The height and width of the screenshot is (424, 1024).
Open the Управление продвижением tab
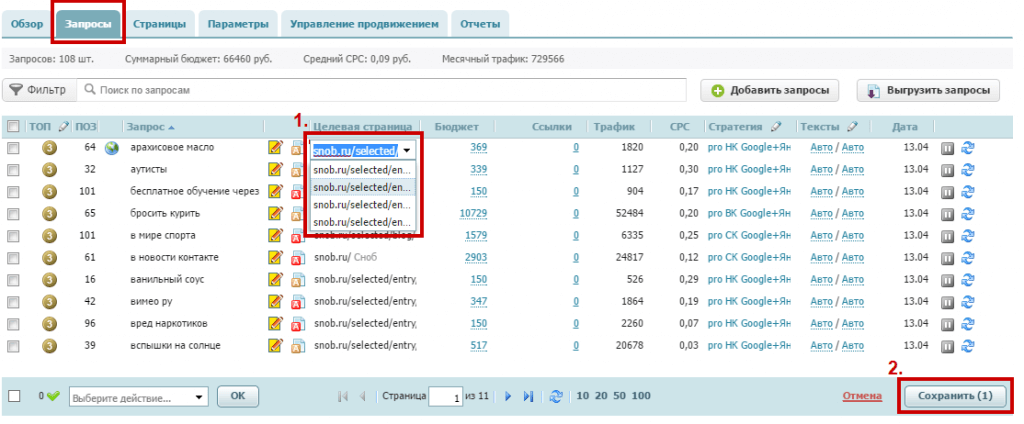coord(364,24)
